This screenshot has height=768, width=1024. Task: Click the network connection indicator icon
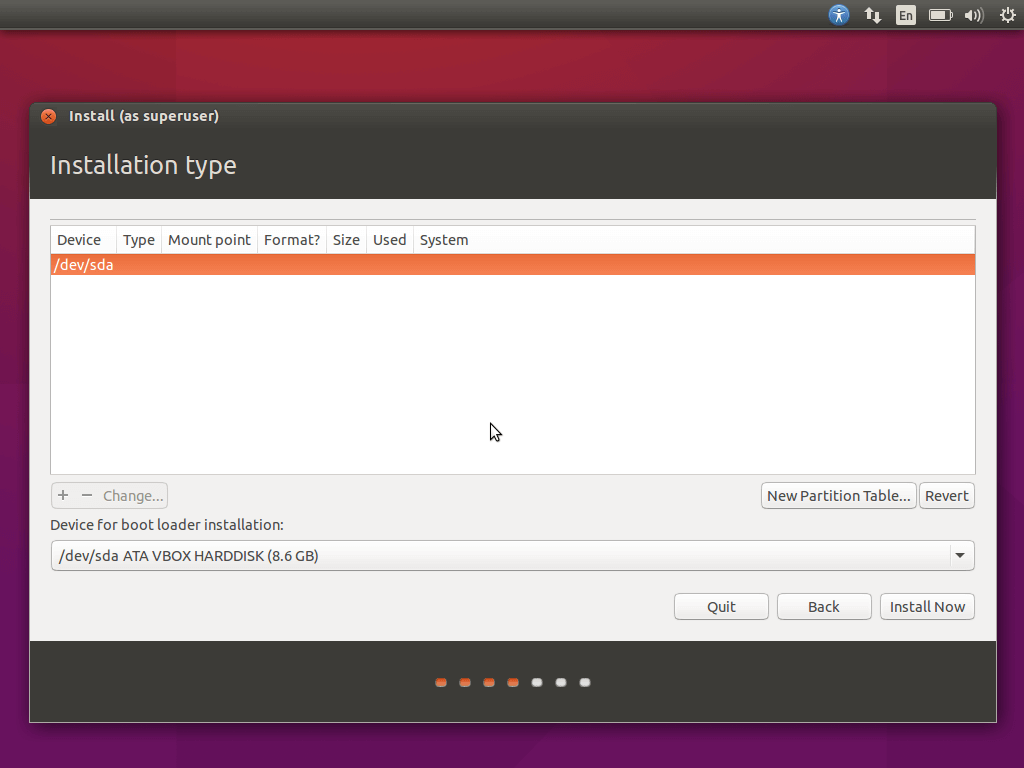click(873, 15)
